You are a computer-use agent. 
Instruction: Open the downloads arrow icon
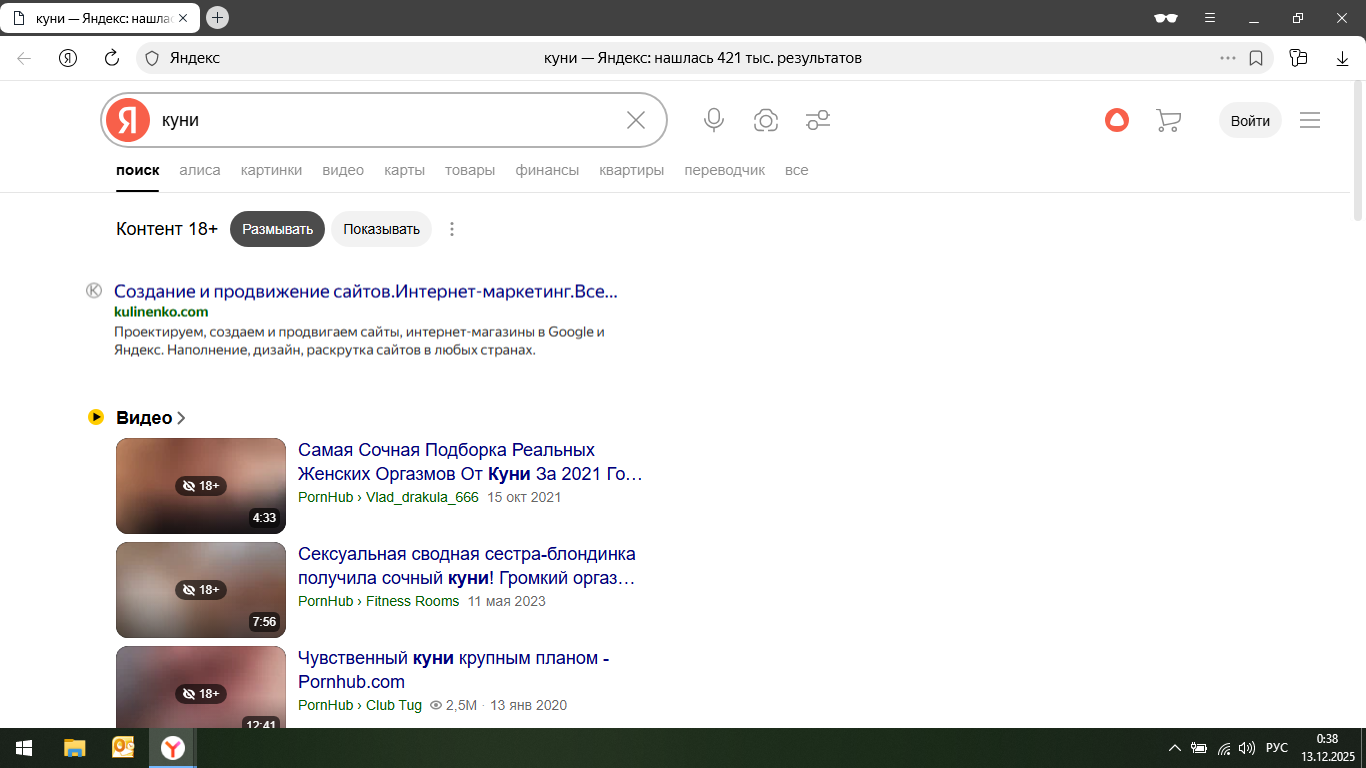pos(1342,58)
